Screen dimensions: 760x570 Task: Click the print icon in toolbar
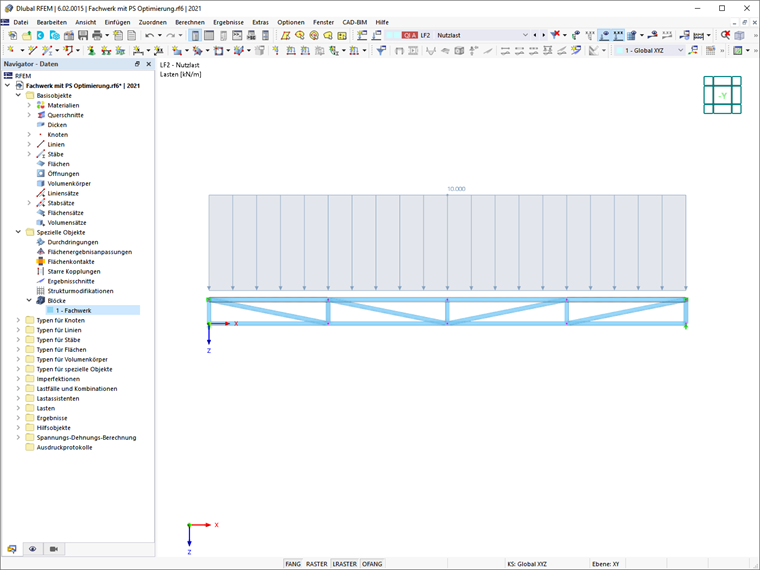tap(97, 35)
